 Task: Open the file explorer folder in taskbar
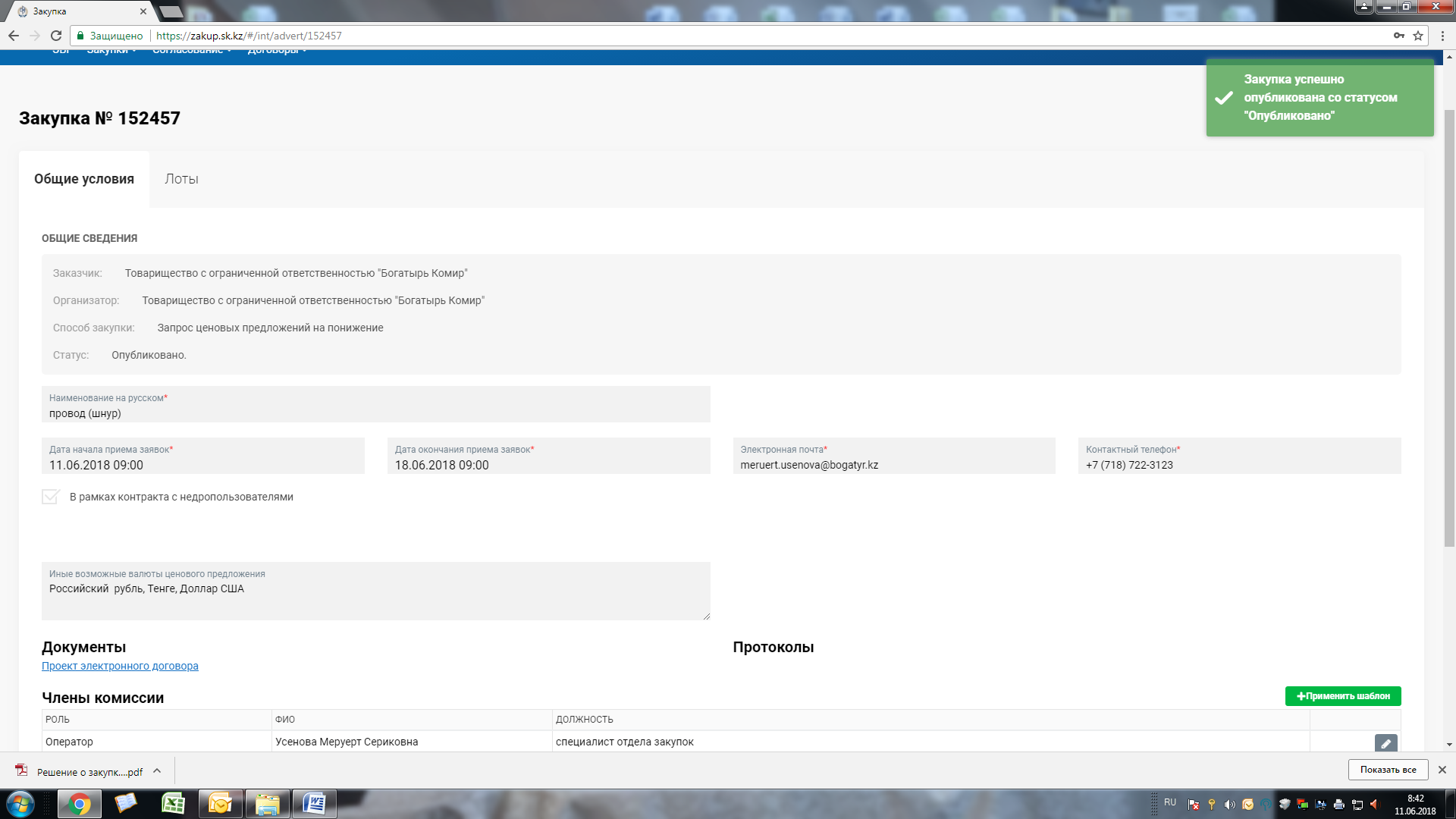pyautogui.click(x=267, y=804)
